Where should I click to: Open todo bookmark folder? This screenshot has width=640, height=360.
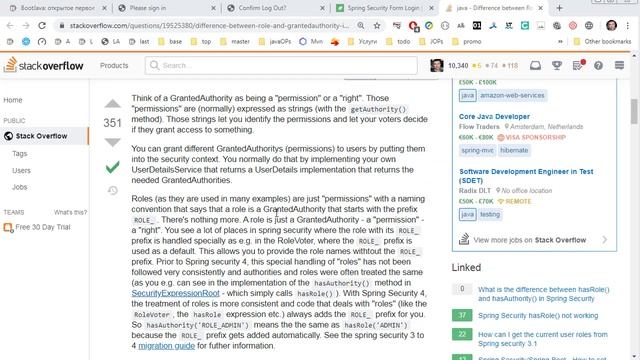(x=398, y=42)
